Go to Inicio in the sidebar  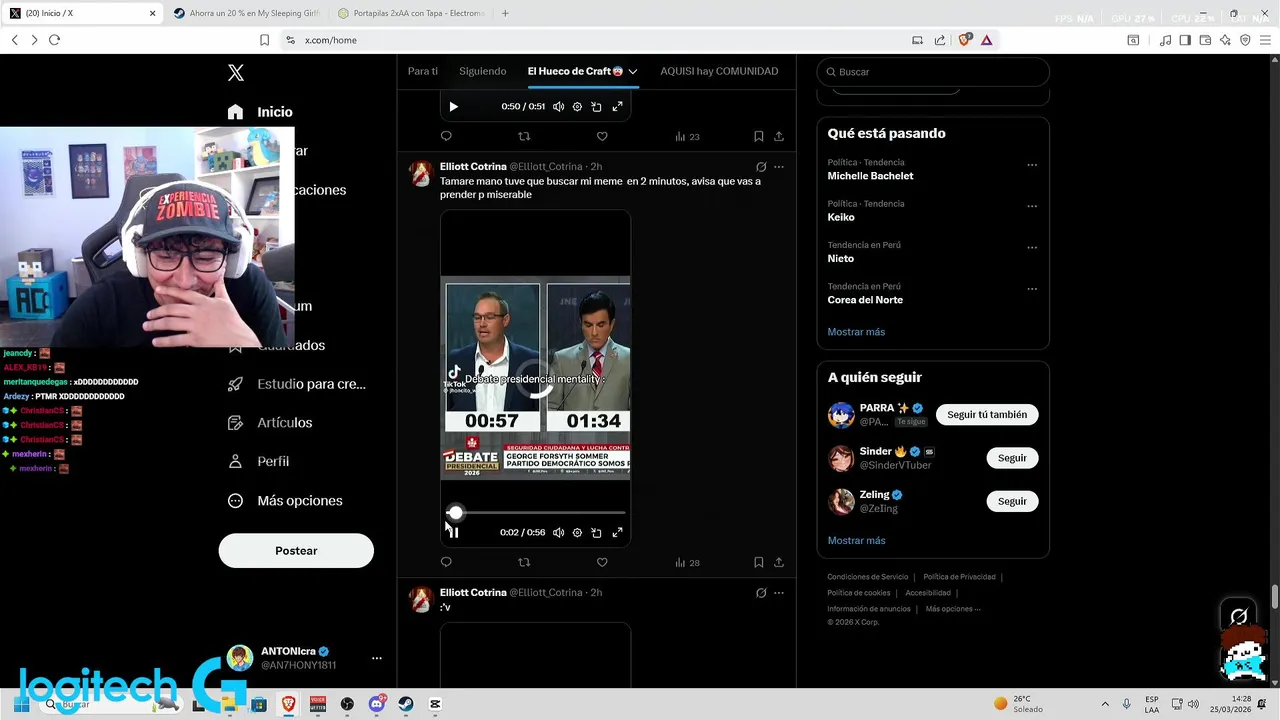(x=260, y=112)
